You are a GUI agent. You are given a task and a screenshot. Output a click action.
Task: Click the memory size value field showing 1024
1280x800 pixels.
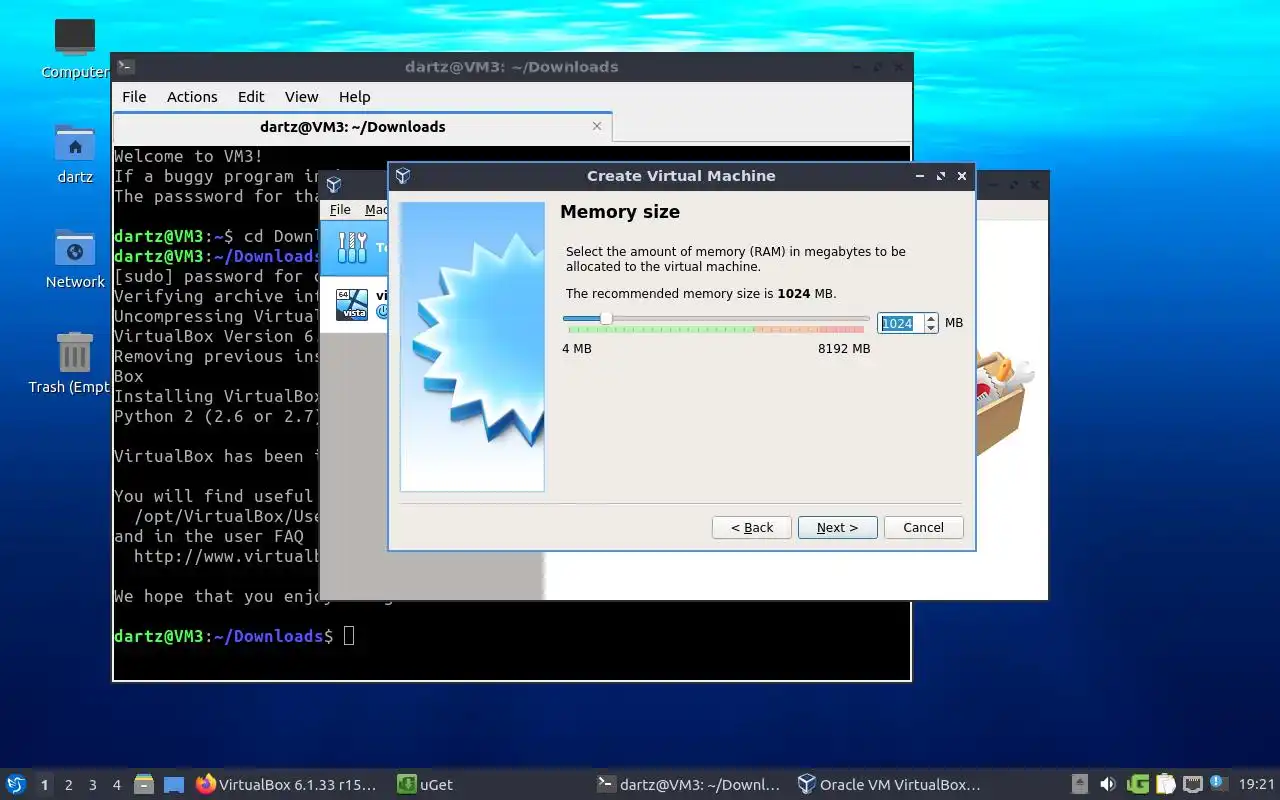point(900,323)
